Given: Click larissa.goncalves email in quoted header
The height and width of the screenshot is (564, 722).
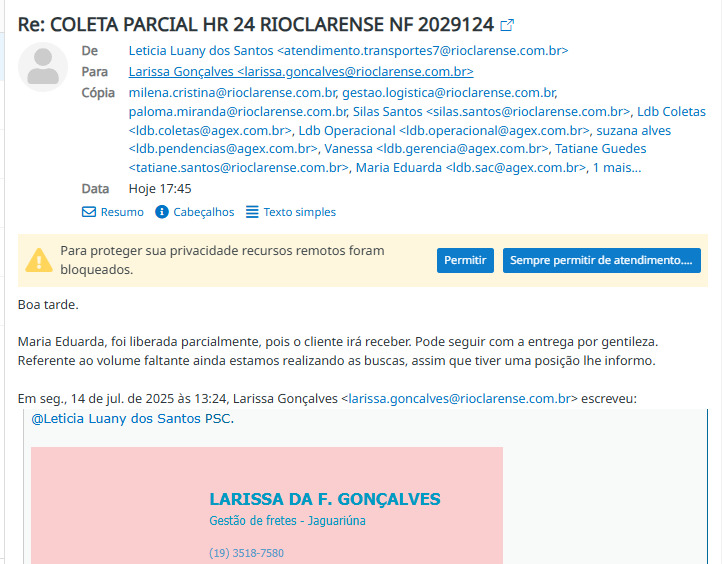Looking at the screenshot, I should 462,398.
